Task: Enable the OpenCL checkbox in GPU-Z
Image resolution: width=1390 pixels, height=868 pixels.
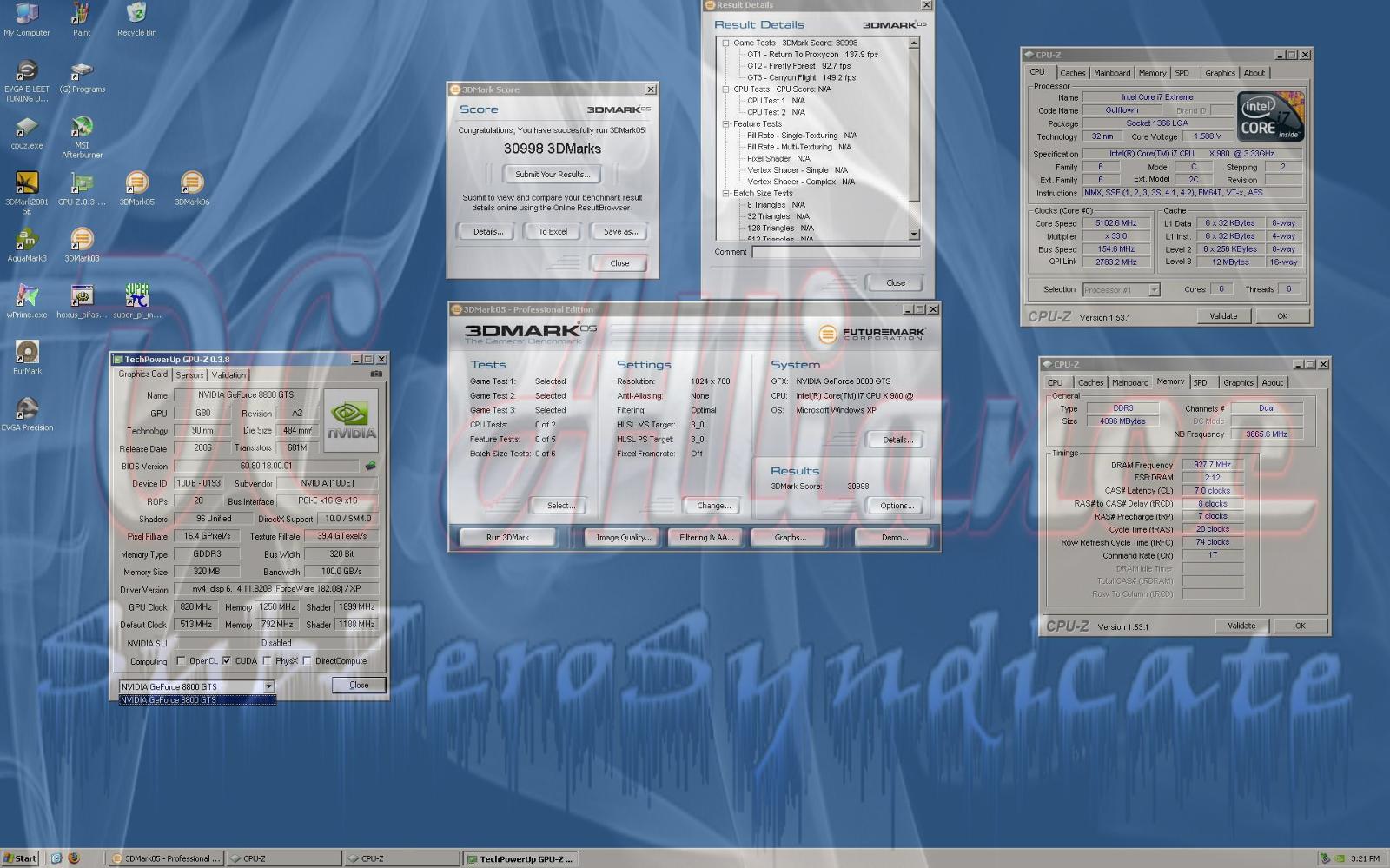Action: pos(181,661)
